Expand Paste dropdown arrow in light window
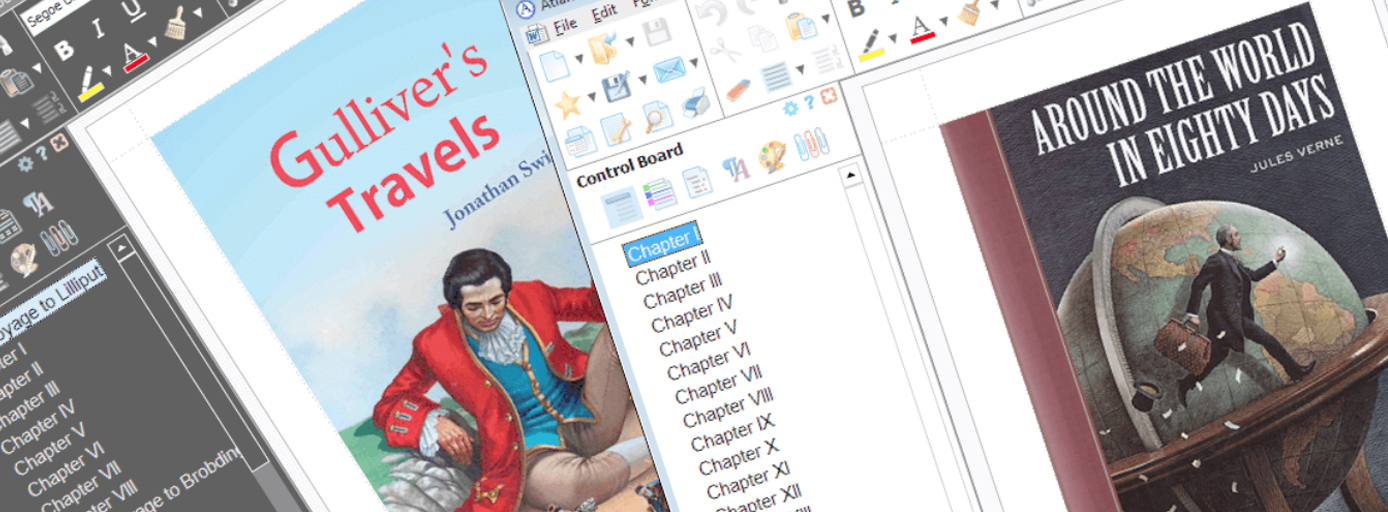 point(826,18)
